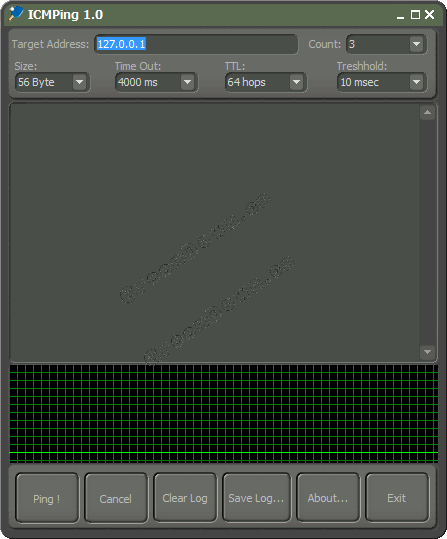447x539 pixels.
Task: Click the log scroll down arrow
Action: [427, 352]
